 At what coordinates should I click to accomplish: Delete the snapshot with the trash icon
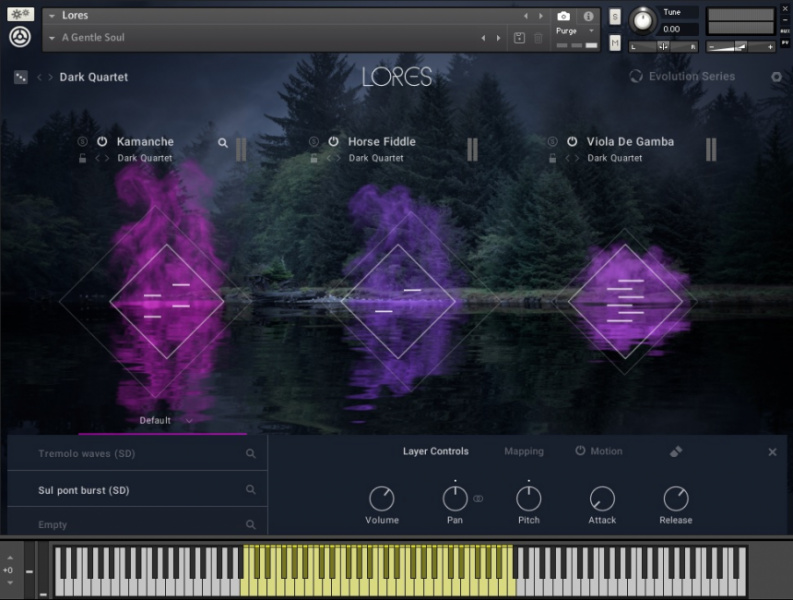539,38
